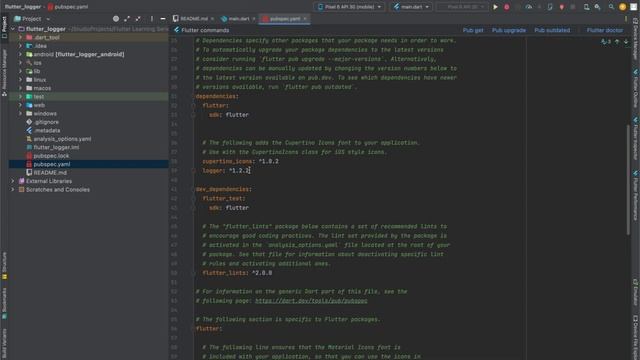
Task: Open the yellow user avatar icon
Action: pos(622,7)
